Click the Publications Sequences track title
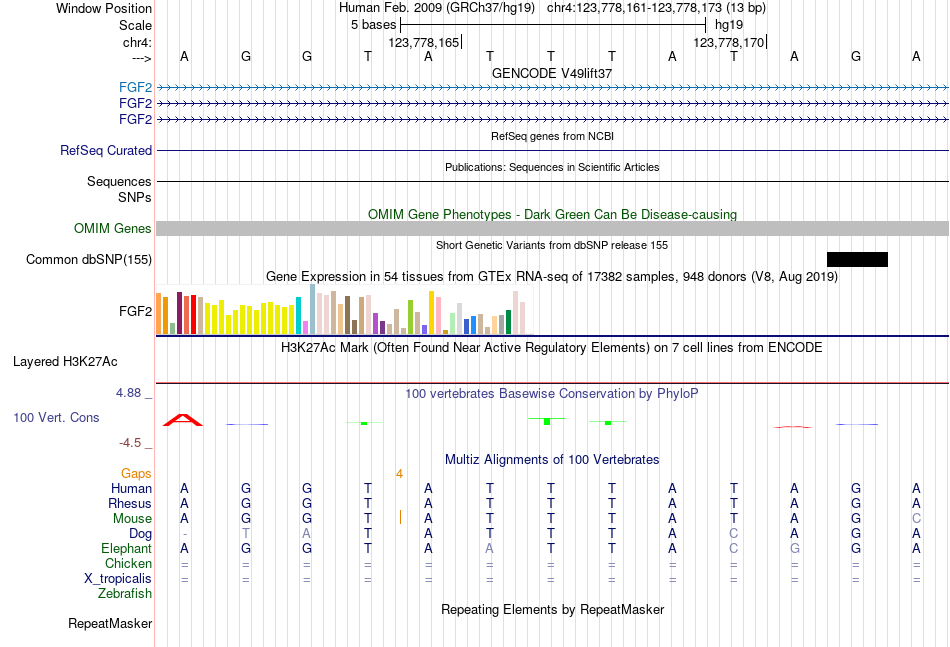 click(x=552, y=167)
